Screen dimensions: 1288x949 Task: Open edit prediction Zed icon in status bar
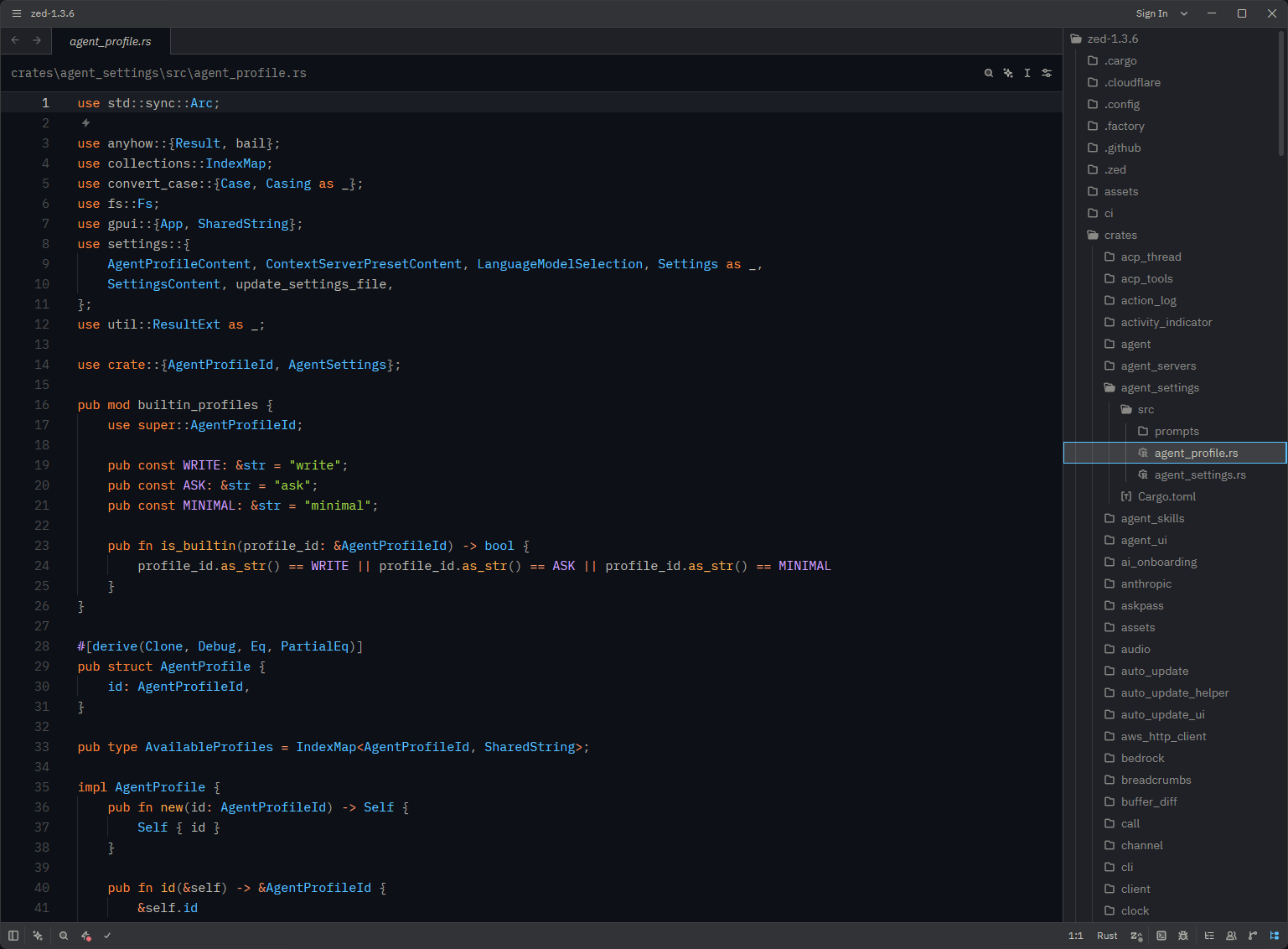pyautogui.click(x=1136, y=936)
